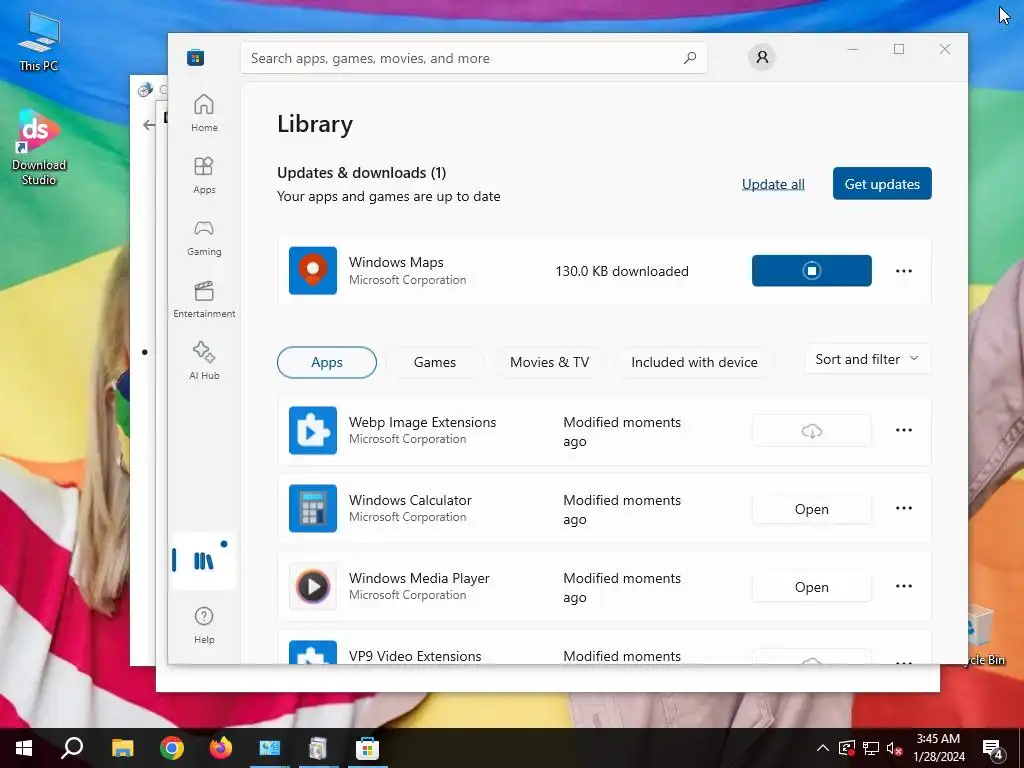Click the Windows Calculator app icon

313,508
